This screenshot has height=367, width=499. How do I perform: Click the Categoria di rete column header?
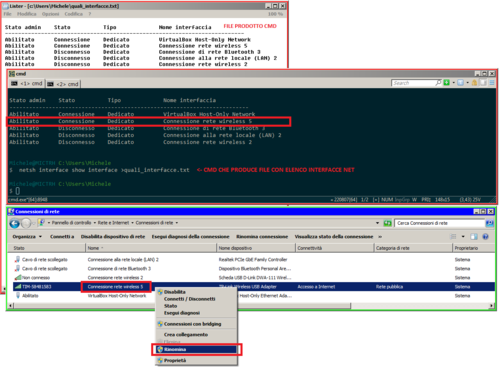[413, 248]
